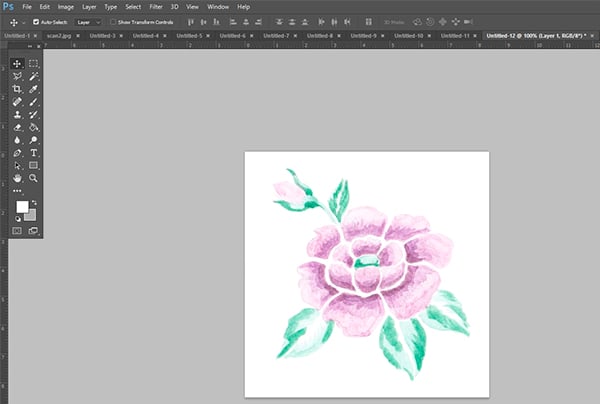
Task: Select the Polygonal Lasso tool
Action: (x=17, y=76)
